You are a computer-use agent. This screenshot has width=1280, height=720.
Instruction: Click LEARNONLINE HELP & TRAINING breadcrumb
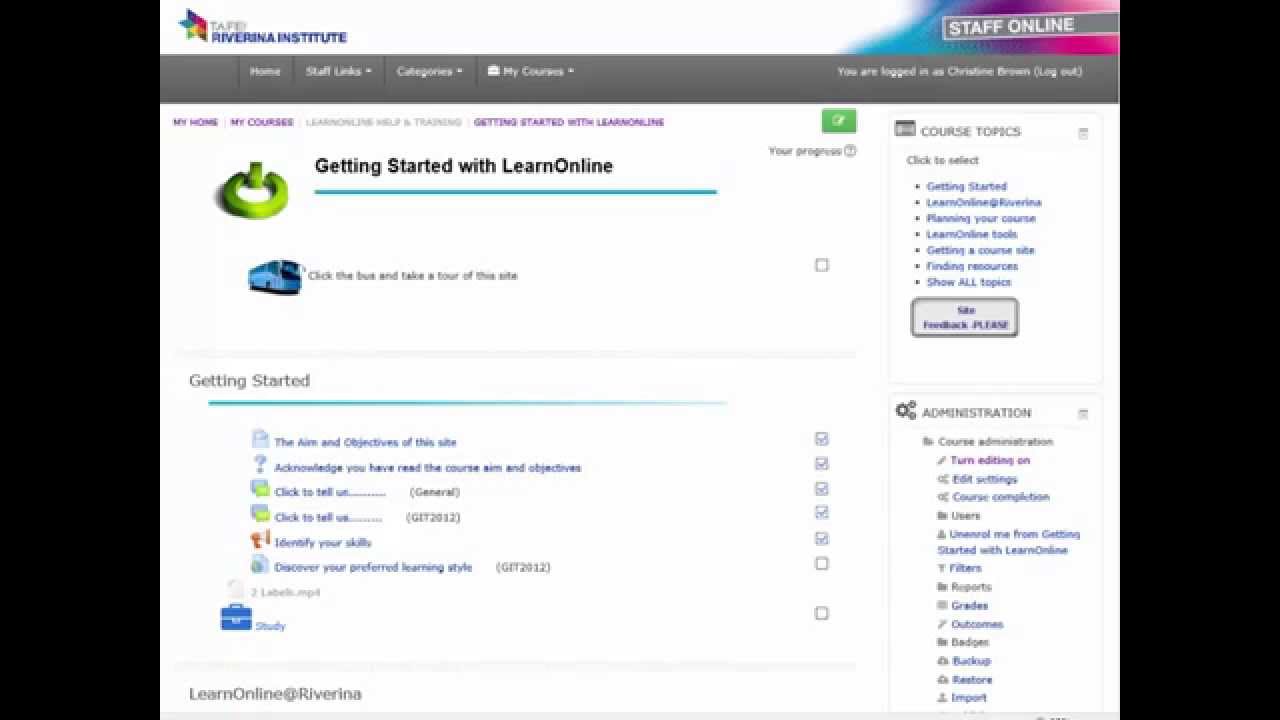(384, 122)
